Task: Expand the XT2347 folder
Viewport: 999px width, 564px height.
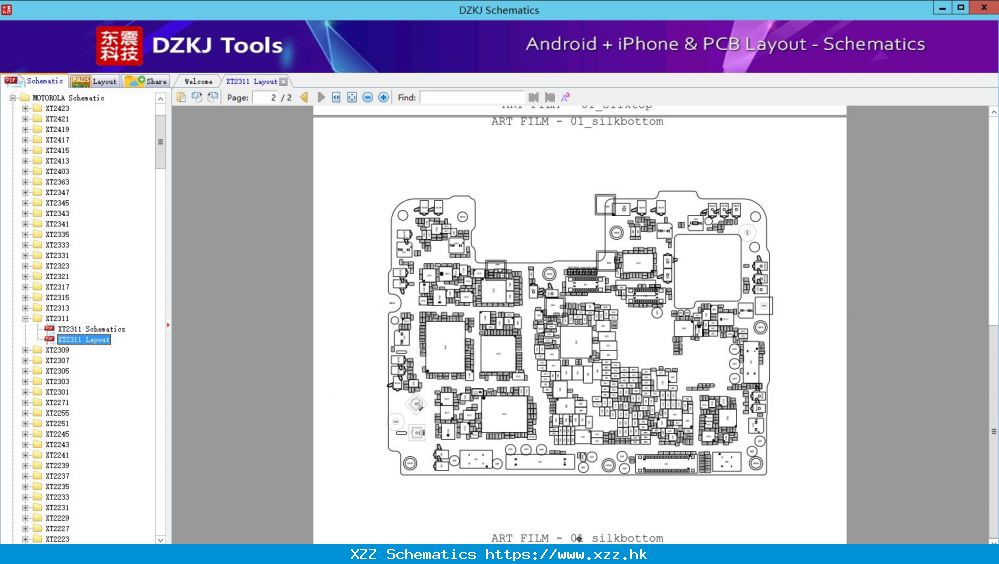Action: (25, 192)
